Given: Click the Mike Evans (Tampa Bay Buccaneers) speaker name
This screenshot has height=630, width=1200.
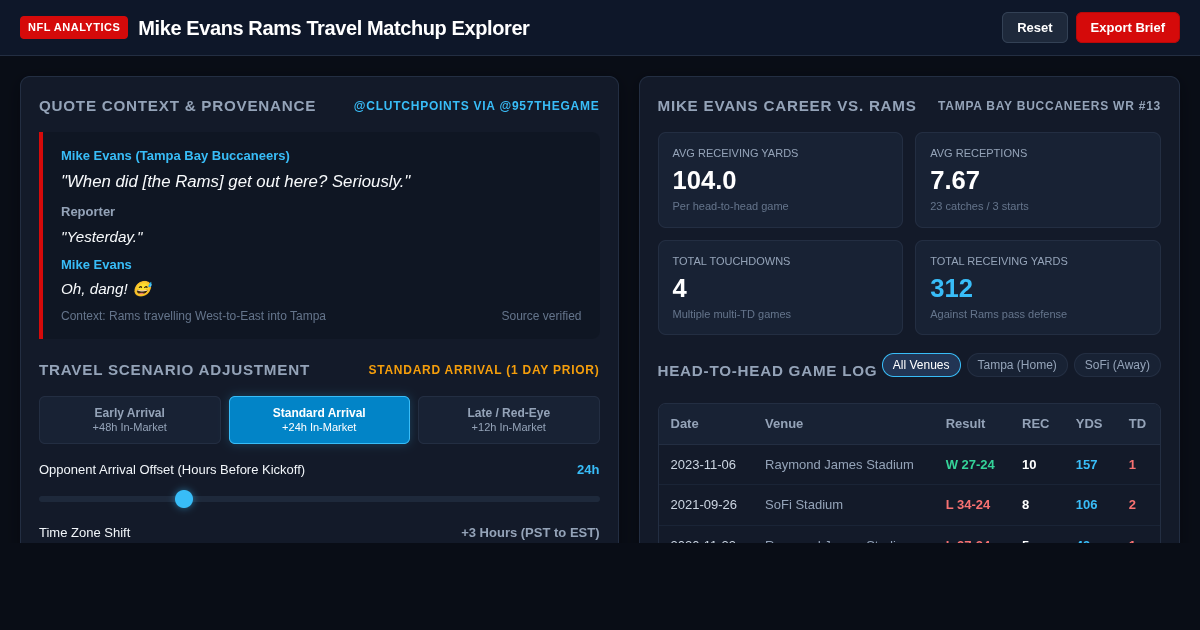Looking at the screenshot, I should [175, 156].
